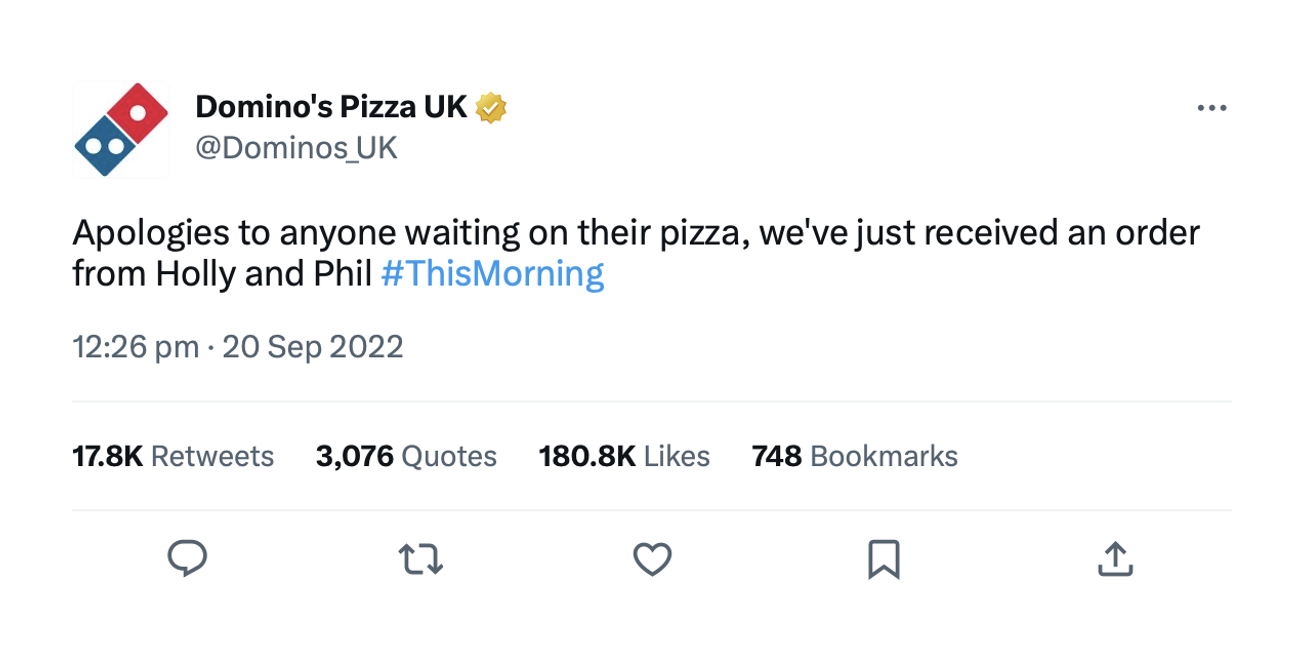This screenshot has width=1298, height=665.
Task: Click the words Holly and Phil
Action: (264, 273)
